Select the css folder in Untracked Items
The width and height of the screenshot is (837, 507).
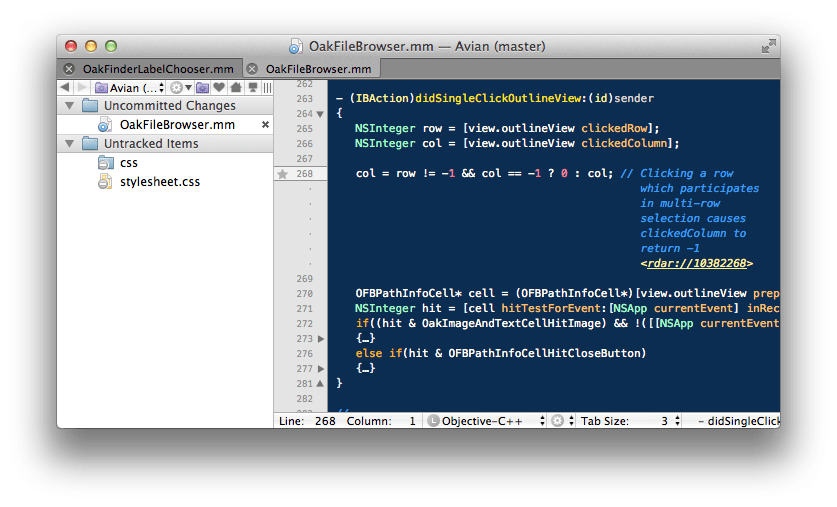click(x=128, y=163)
